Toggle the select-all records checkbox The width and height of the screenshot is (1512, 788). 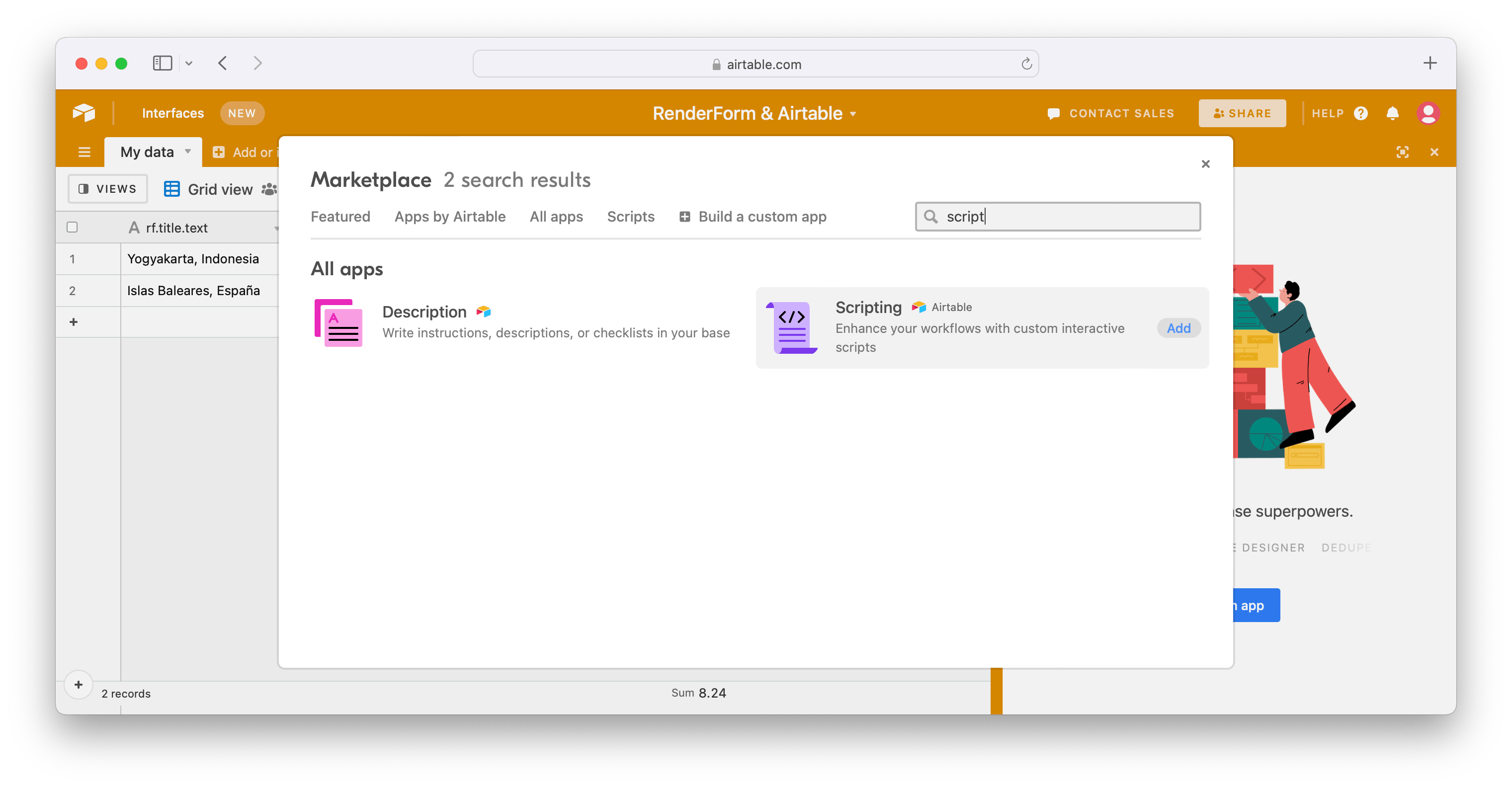72,227
